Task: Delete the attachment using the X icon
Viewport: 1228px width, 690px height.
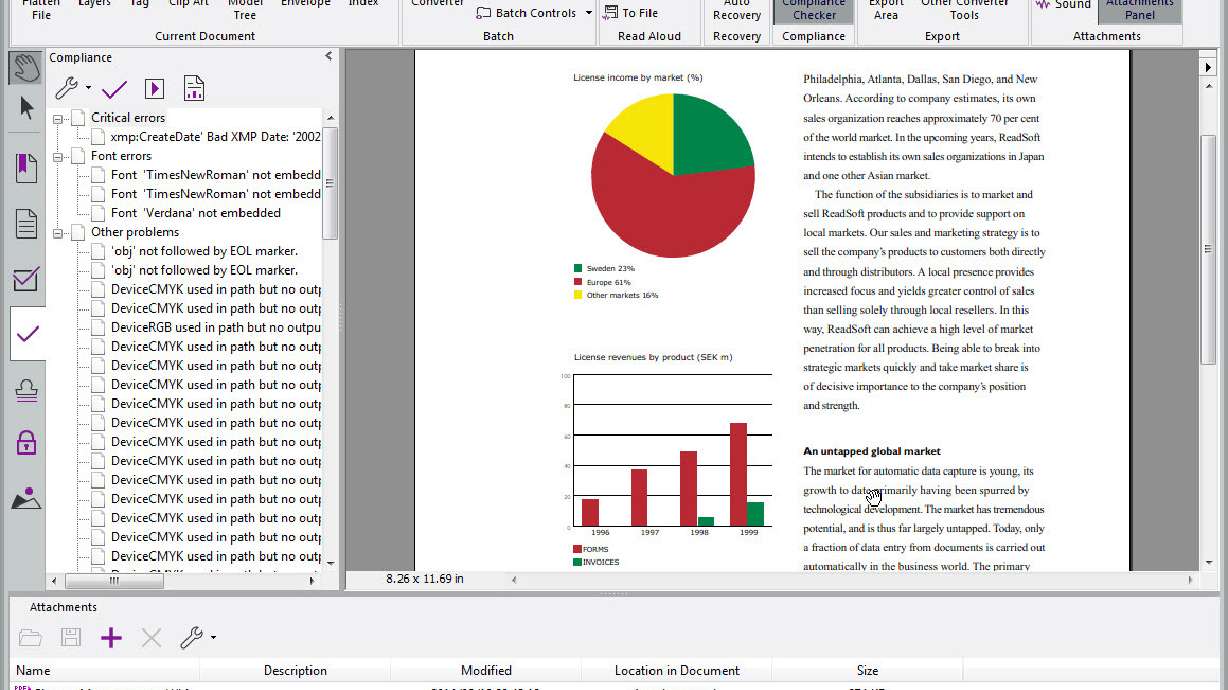Action: [148, 637]
